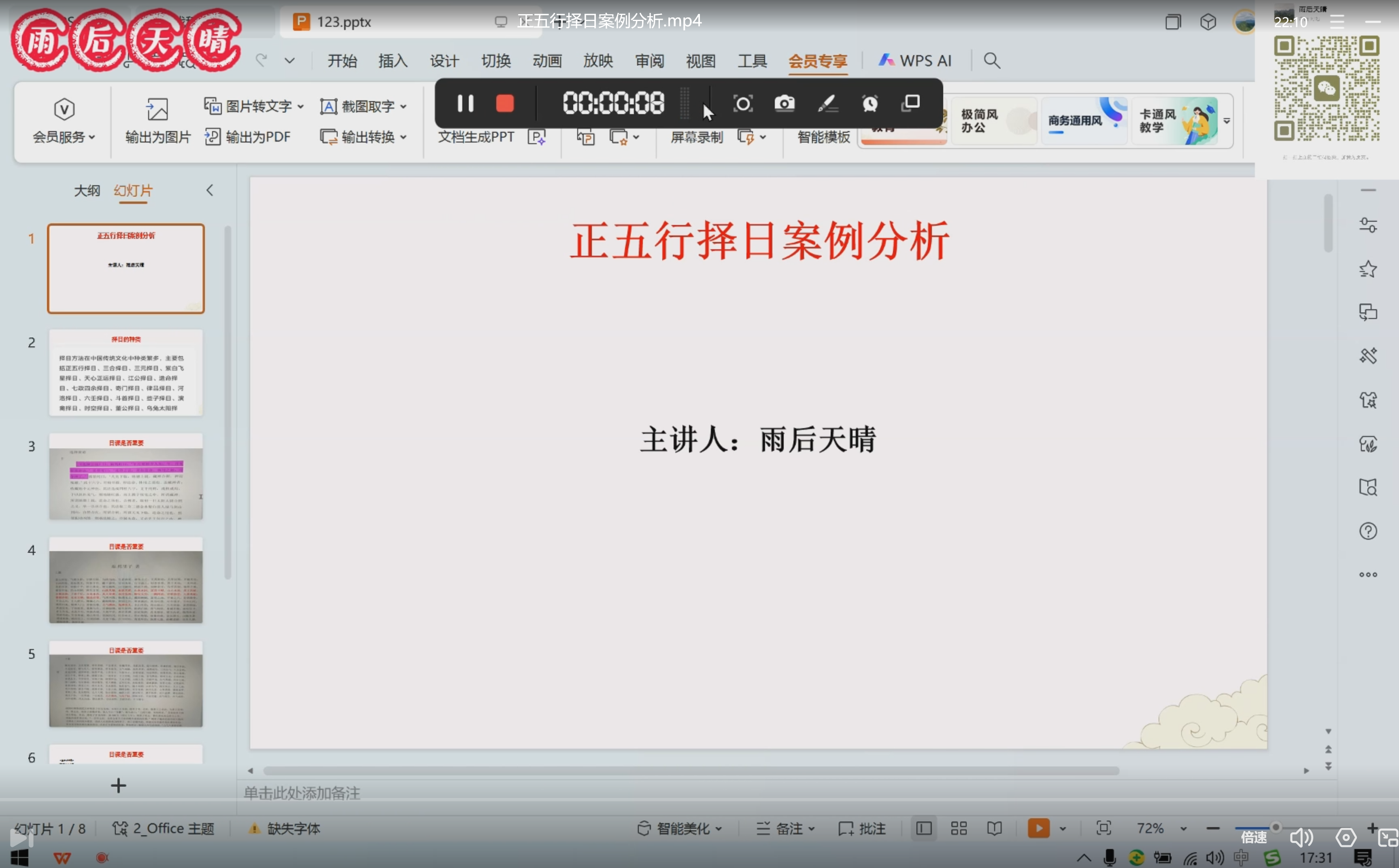
Task: Open the more options dots in right sidebar
Action: click(x=1368, y=575)
